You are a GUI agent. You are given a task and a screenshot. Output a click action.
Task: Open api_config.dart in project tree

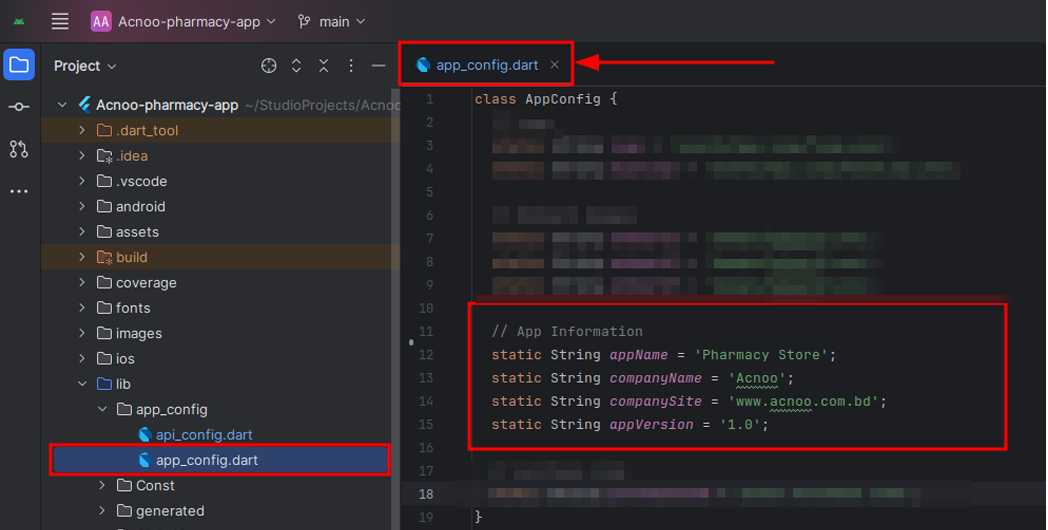tap(204, 435)
